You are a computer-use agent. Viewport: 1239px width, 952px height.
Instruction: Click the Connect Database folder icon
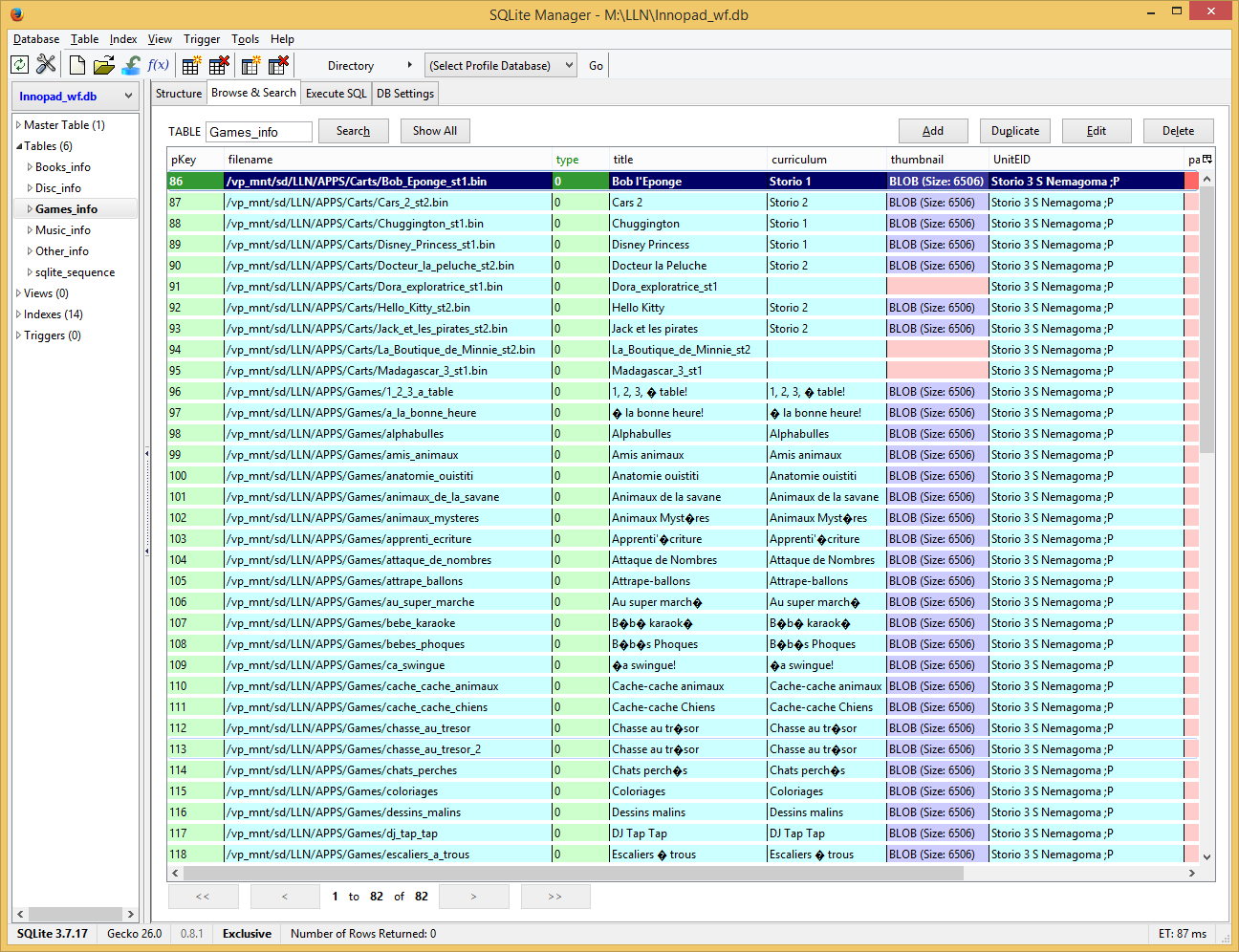click(x=104, y=65)
